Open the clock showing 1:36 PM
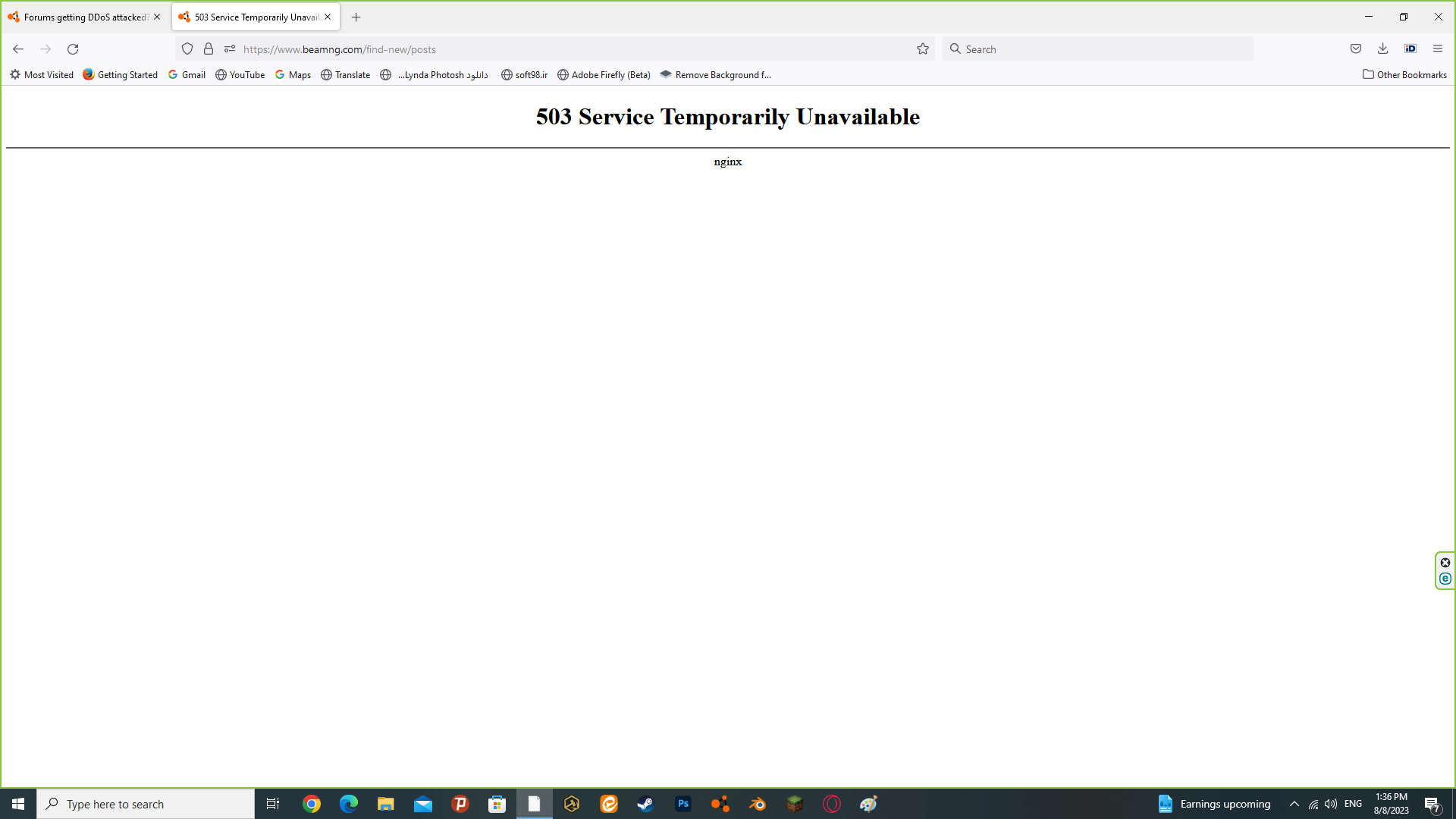Viewport: 1456px width, 819px height. 1392,804
